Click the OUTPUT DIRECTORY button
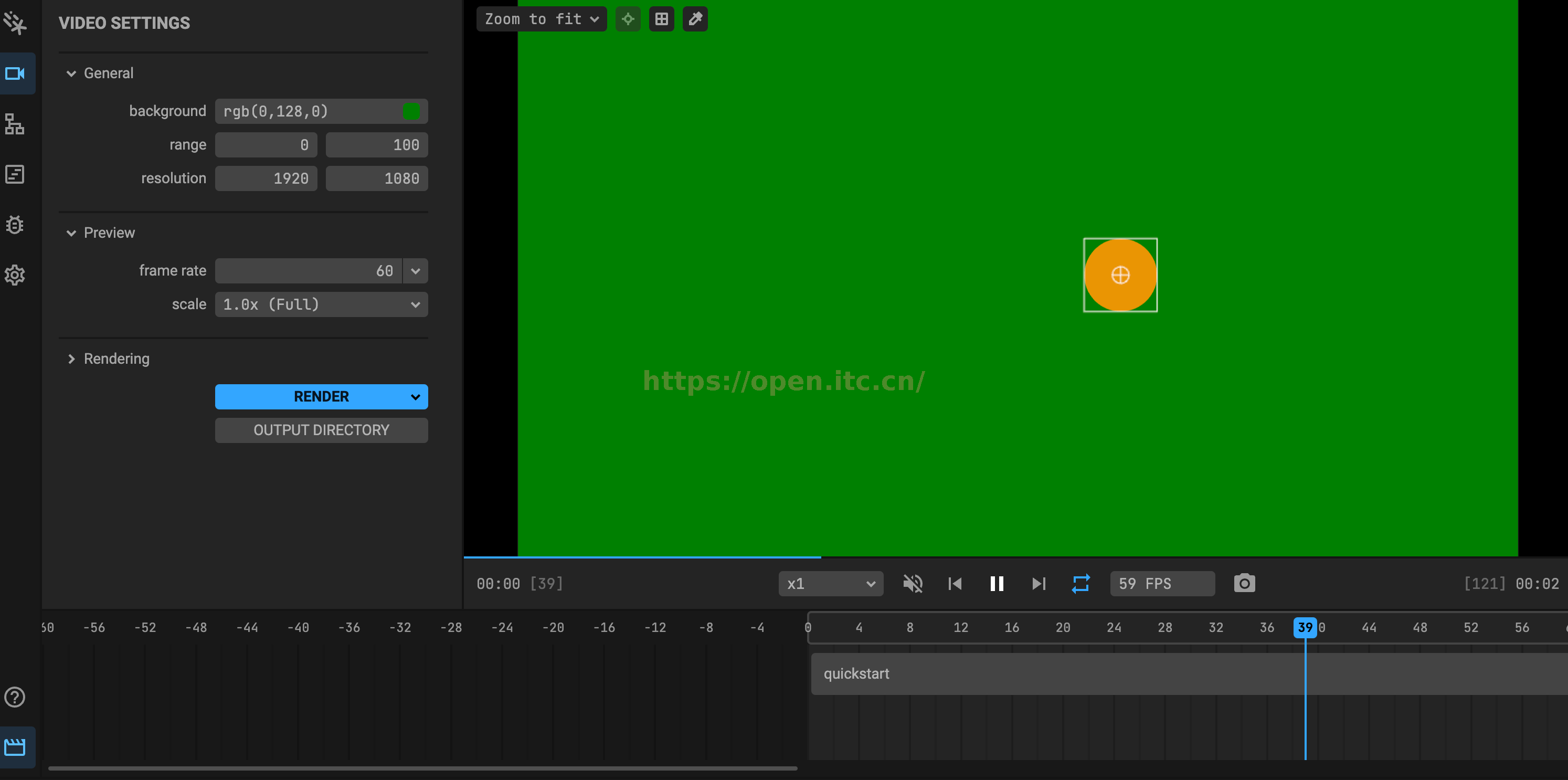This screenshot has width=1568, height=780. pyautogui.click(x=321, y=430)
